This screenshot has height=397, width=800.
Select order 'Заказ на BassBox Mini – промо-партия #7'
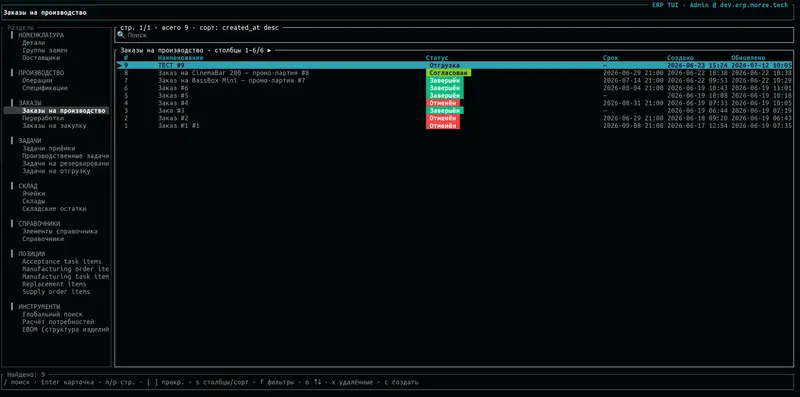pos(454,81)
